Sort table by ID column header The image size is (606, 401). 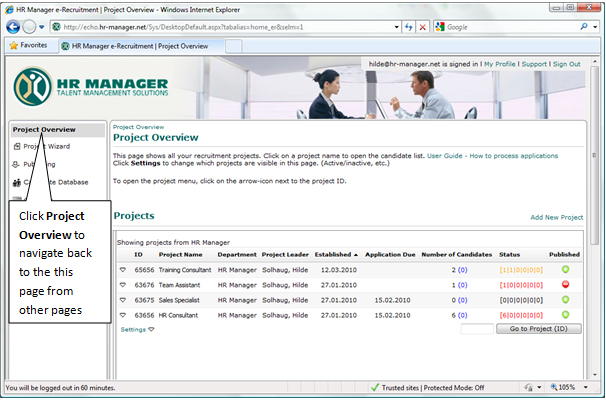coord(138,255)
